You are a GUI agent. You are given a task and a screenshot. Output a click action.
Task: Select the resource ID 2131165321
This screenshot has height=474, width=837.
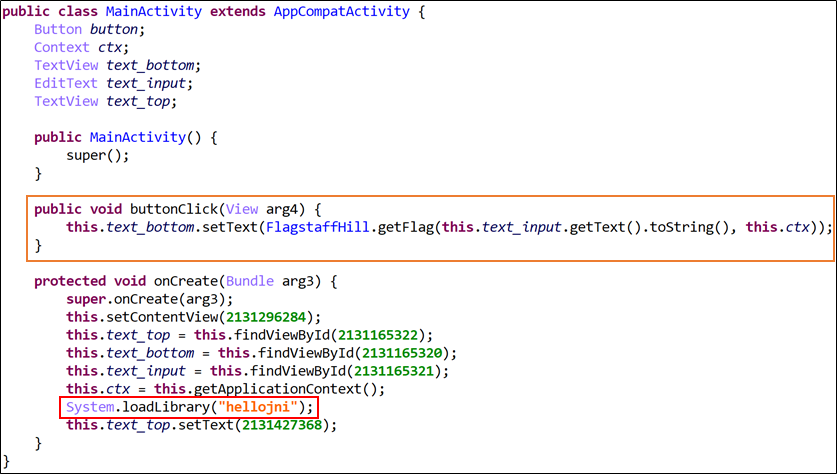[393, 372]
